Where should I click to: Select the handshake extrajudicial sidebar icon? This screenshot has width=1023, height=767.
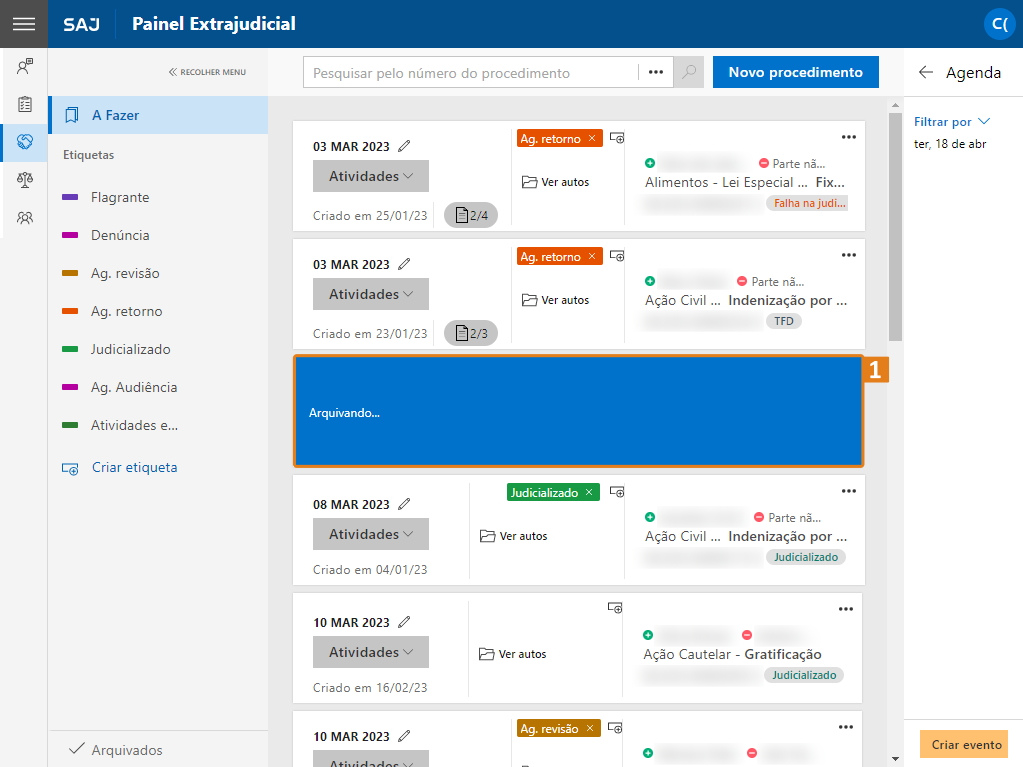pyautogui.click(x=25, y=142)
